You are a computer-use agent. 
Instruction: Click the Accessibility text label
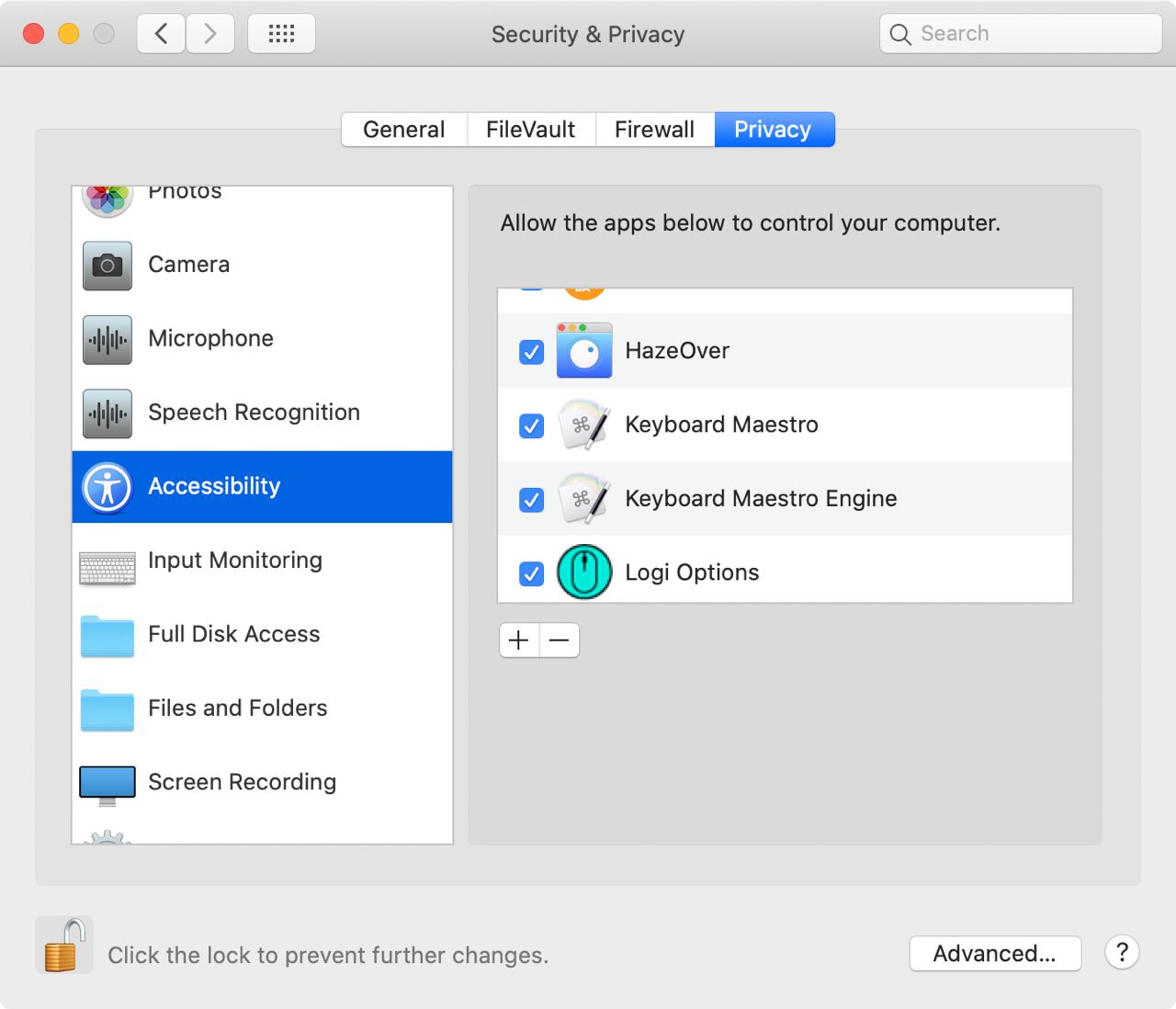(214, 486)
